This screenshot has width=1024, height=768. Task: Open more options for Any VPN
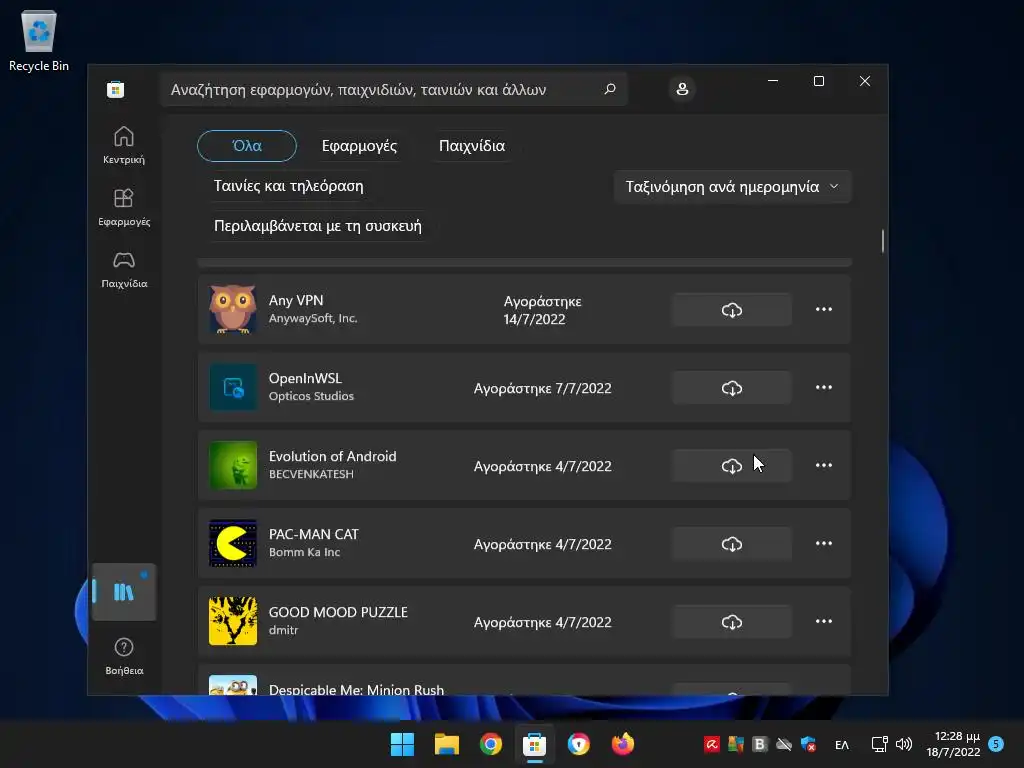pos(824,309)
